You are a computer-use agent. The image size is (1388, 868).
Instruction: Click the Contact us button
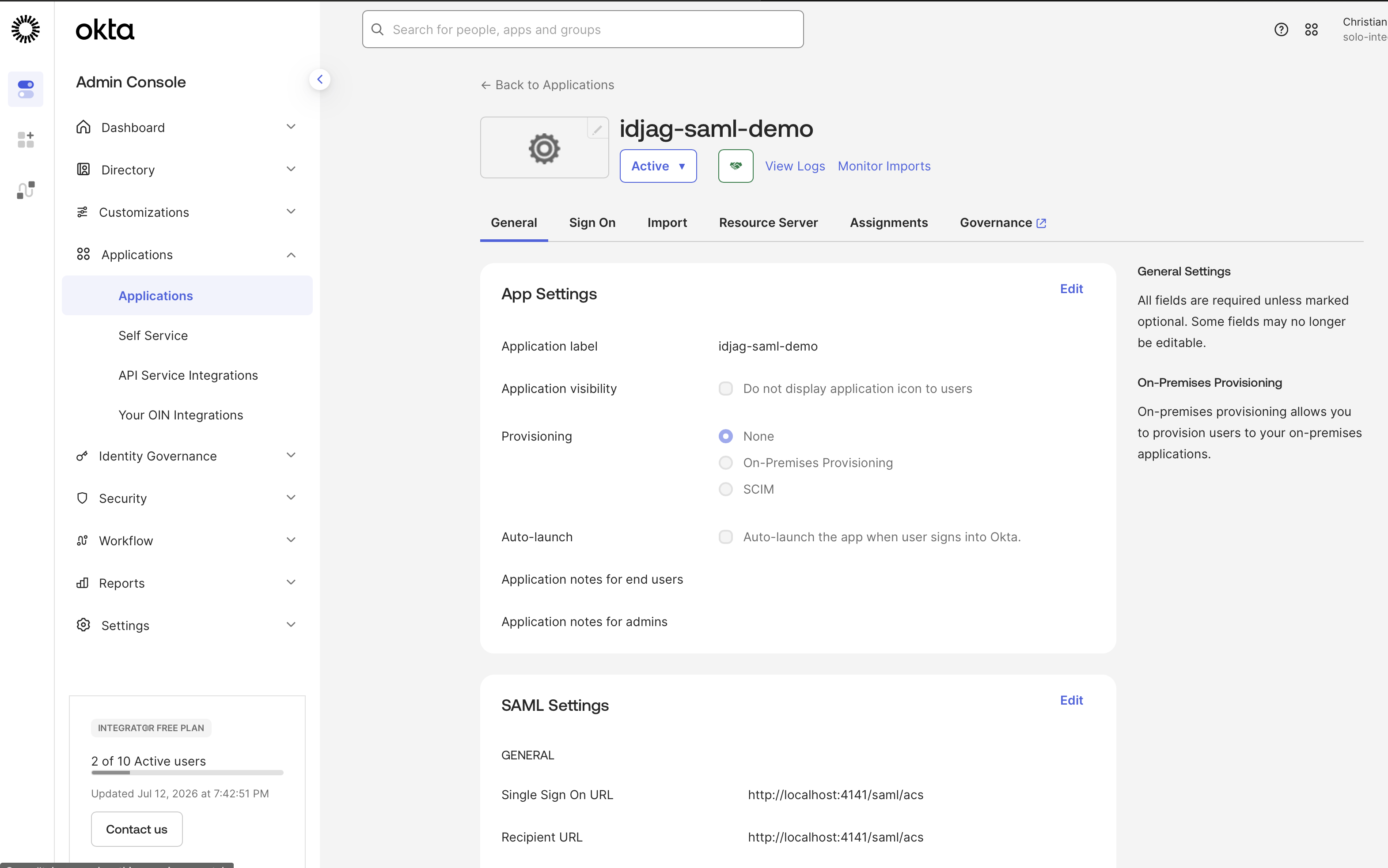click(137, 829)
